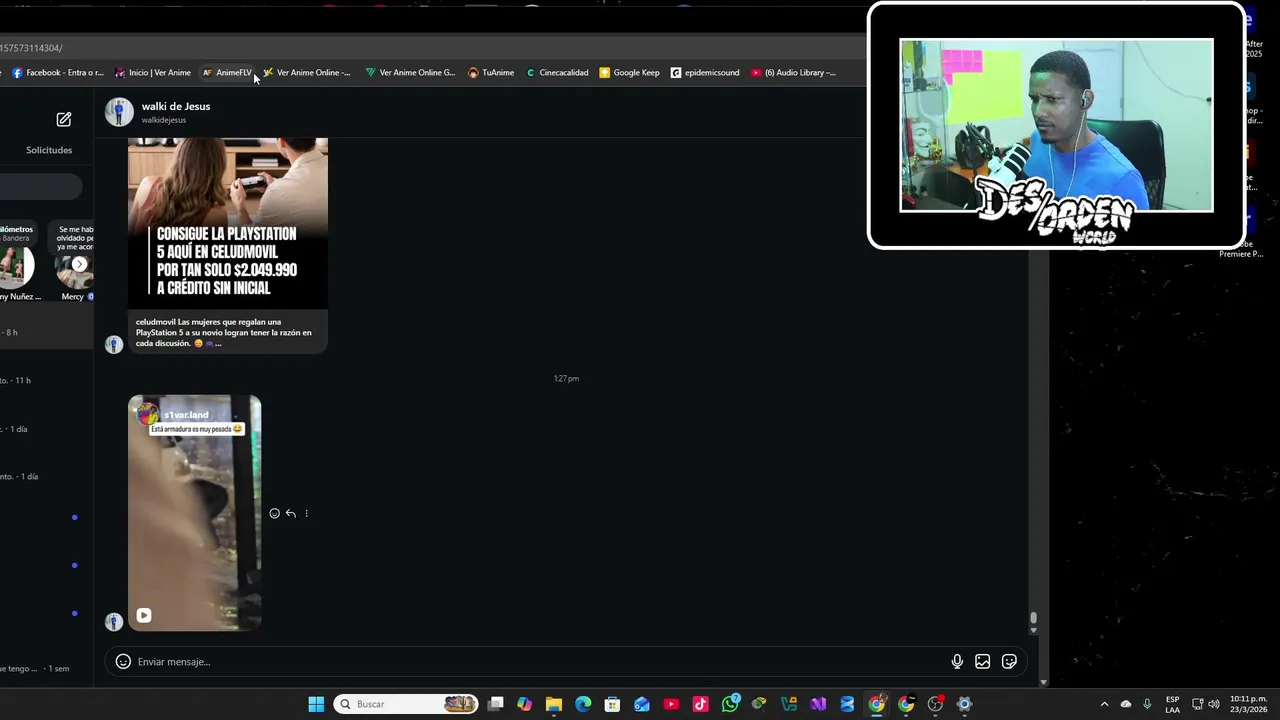
Task: Open TikTok app on taskbar
Action: (700, 704)
